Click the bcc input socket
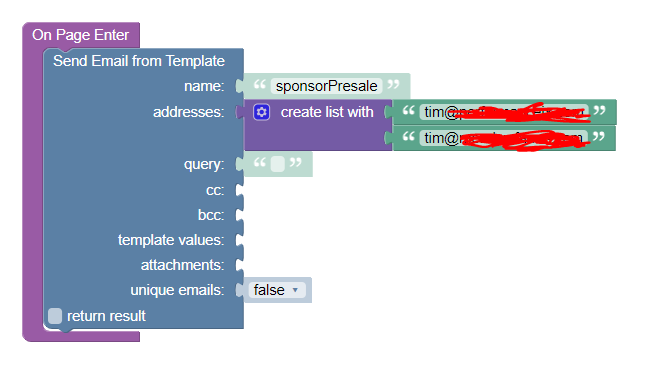The image size is (649, 367). pyautogui.click(x=240, y=215)
